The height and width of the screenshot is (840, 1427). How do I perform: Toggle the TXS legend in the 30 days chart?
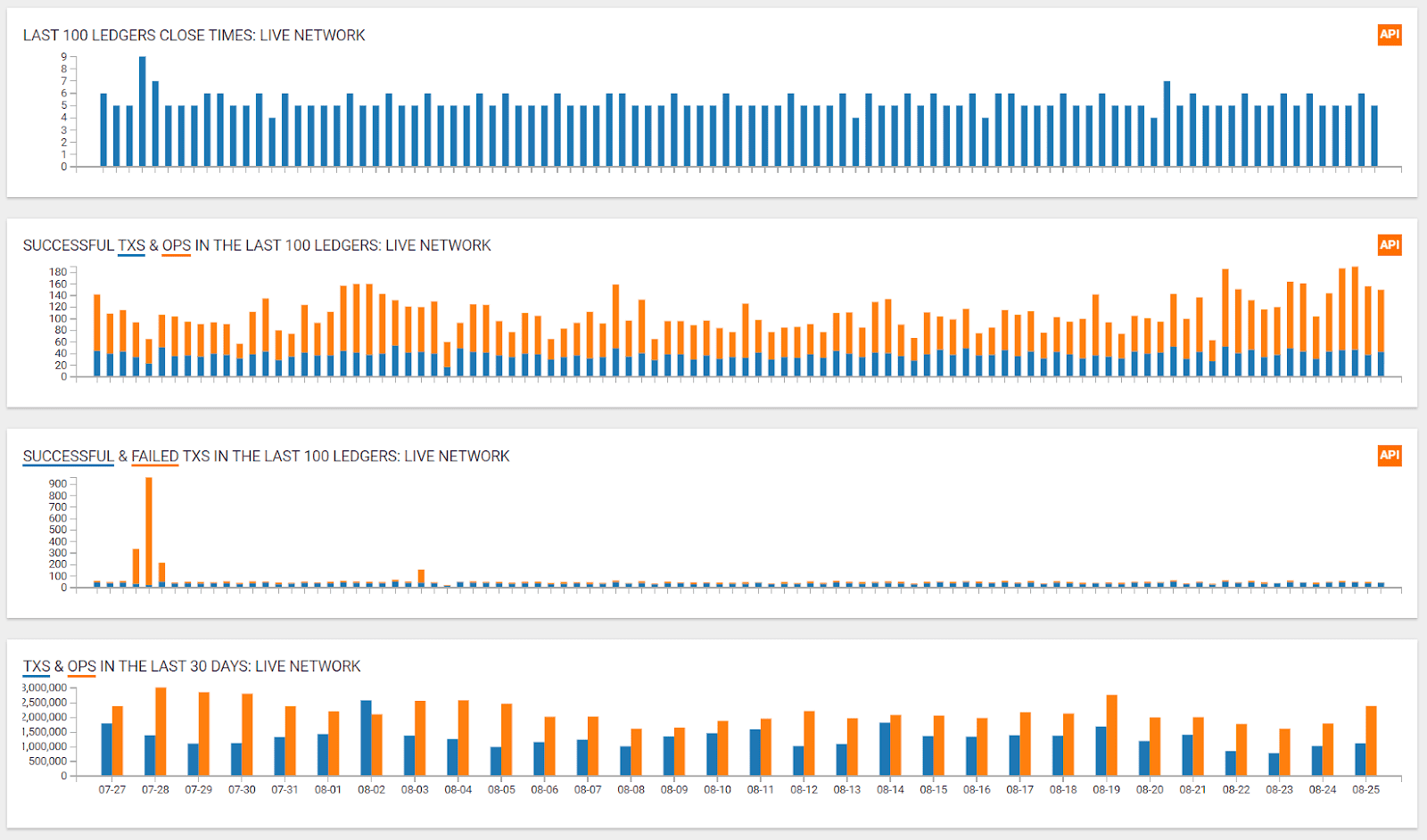click(x=38, y=666)
